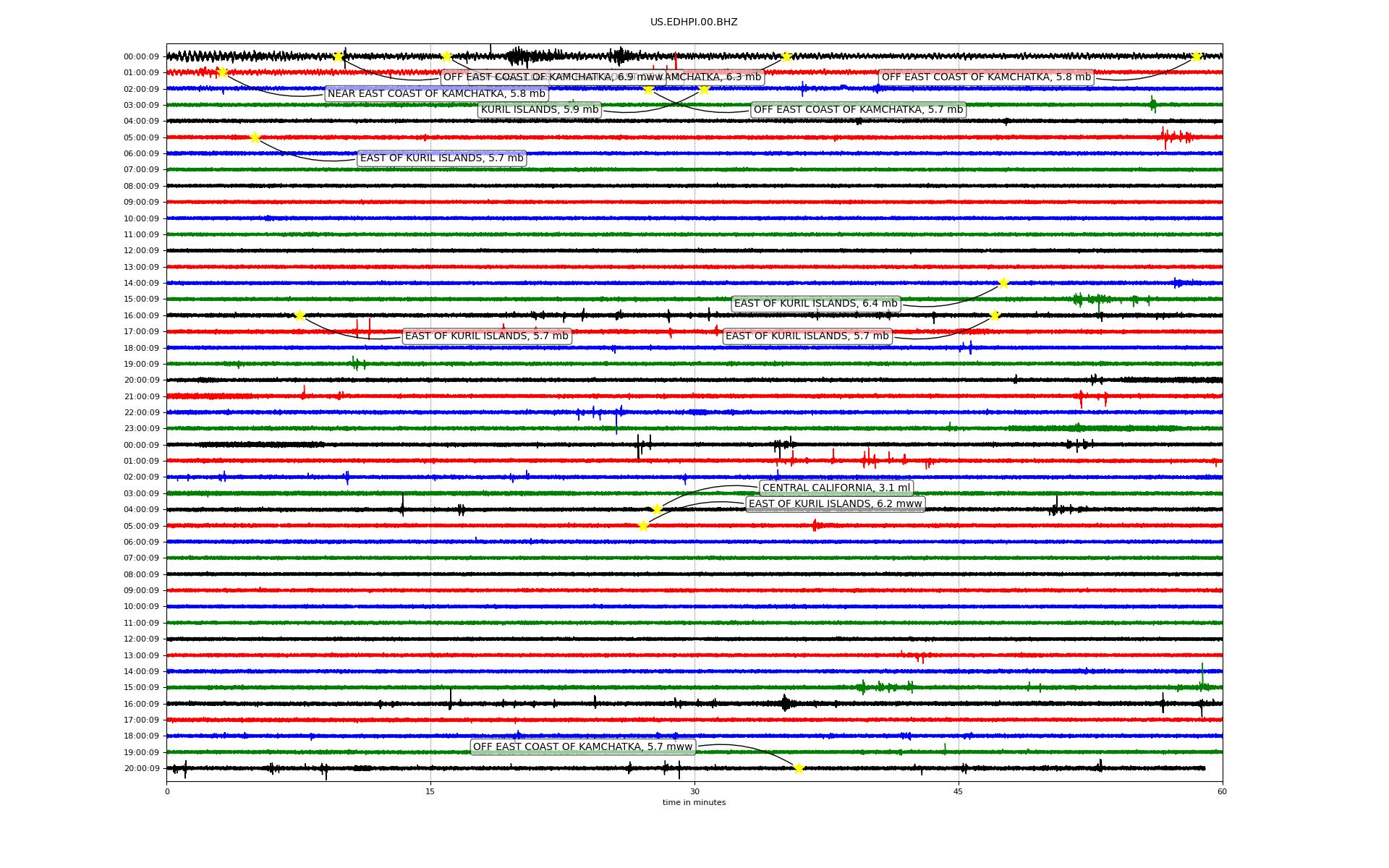Viewport: 1389px width, 868px height.
Task: Click the 'NEAR EAST COAST OF KAMCHATKA, 5.8 mb' annotation
Action: (x=436, y=94)
